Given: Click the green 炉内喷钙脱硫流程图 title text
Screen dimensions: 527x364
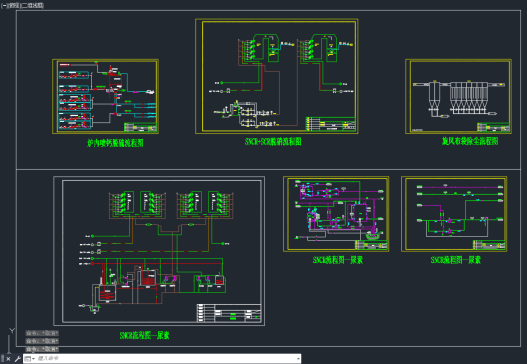Looking at the screenshot, I should [x=115, y=143].
